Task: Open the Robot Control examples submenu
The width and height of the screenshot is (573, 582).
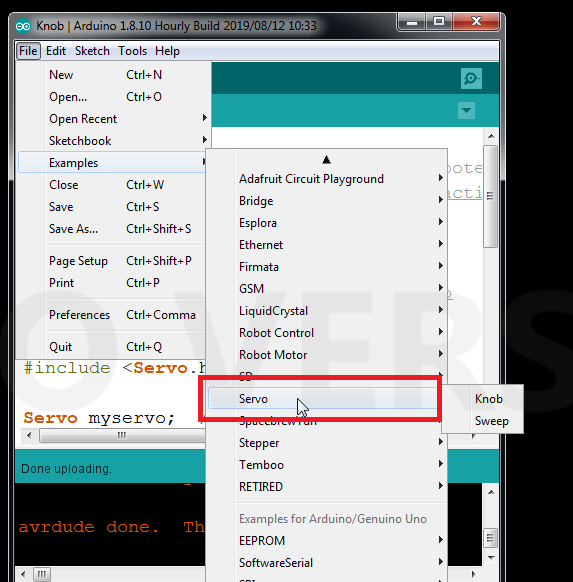Action: (x=327, y=333)
